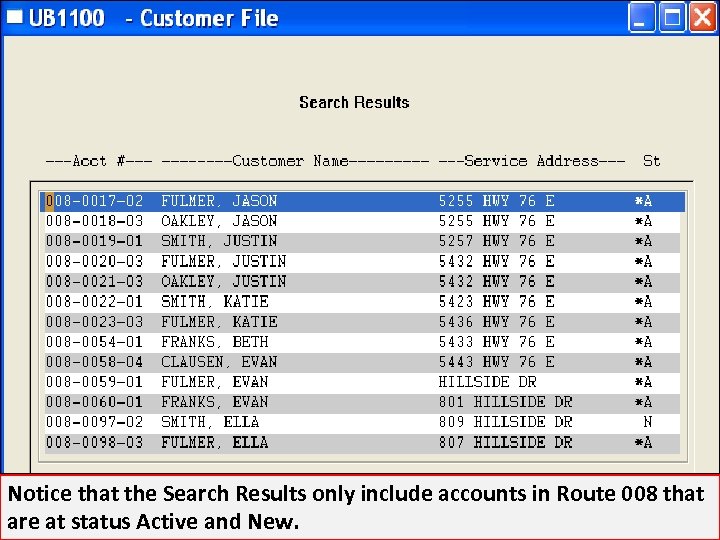Image resolution: width=720 pixels, height=540 pixels.
Task: Select customer FULMER, EVAN
Action: [x=214, y=382]
